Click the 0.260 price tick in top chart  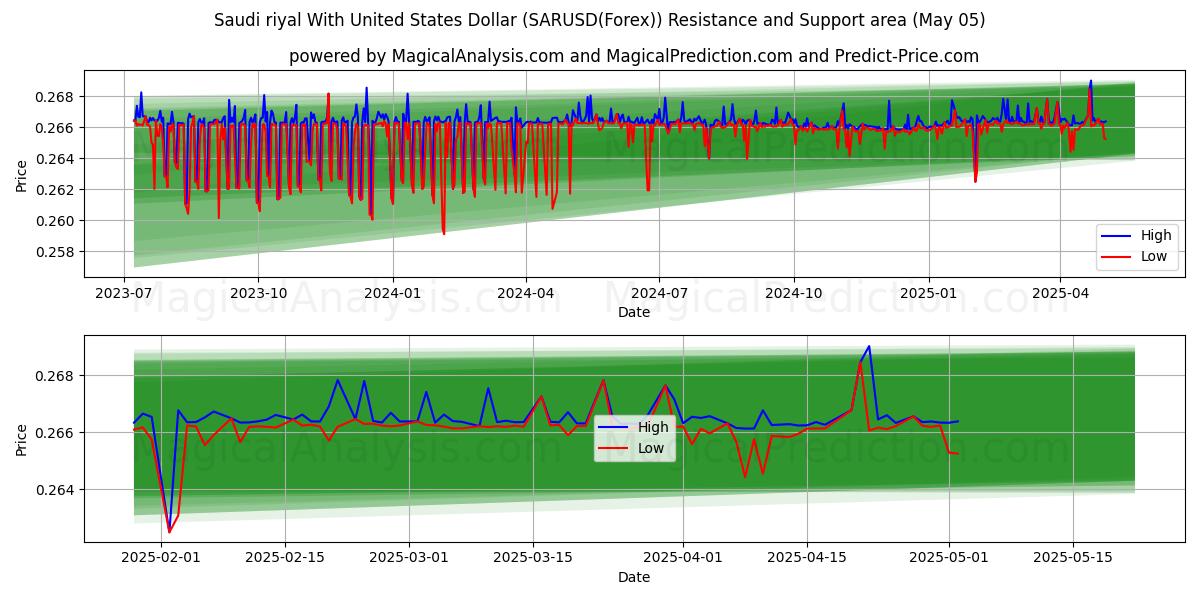tap(57, 221)
